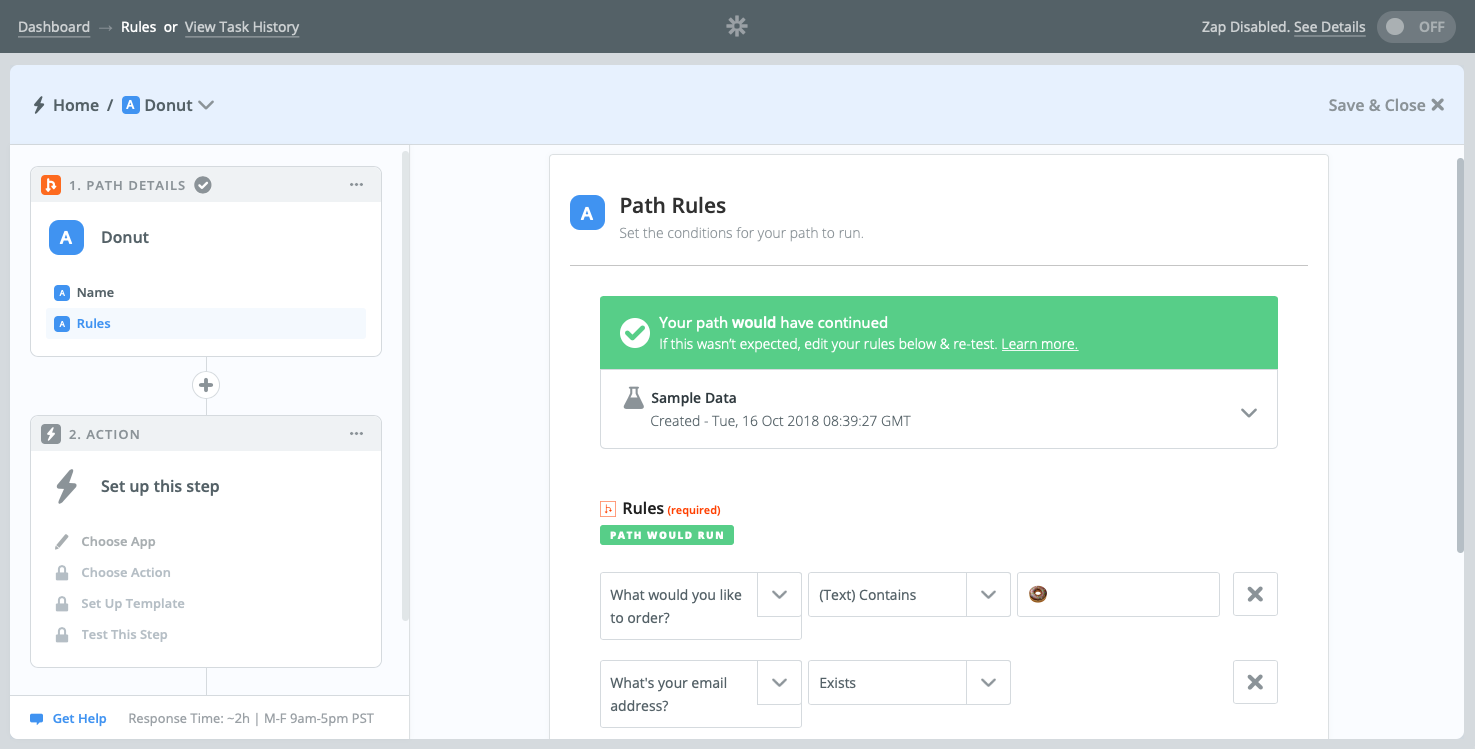This screenshot has height=749, width=1475.
Task: Toggle the Zap ON/OFF switch
Action: [x=1416, y=27]
